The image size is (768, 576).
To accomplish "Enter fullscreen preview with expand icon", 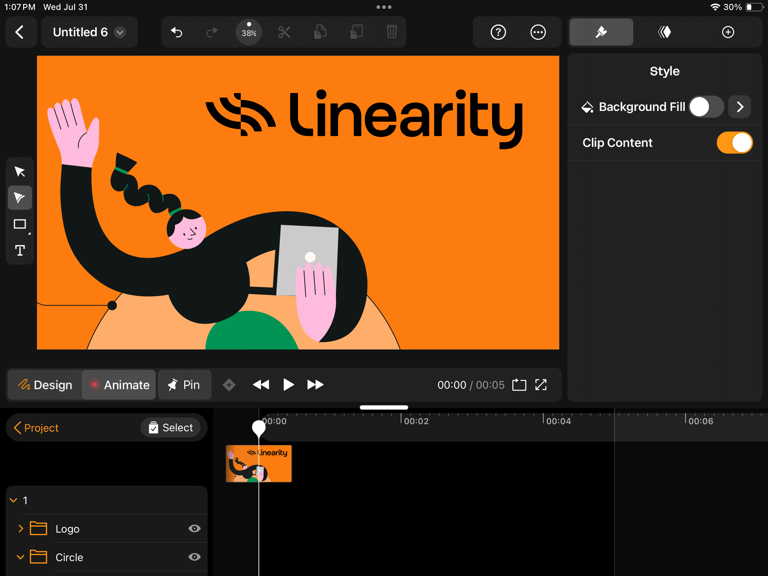I will 541,385.
